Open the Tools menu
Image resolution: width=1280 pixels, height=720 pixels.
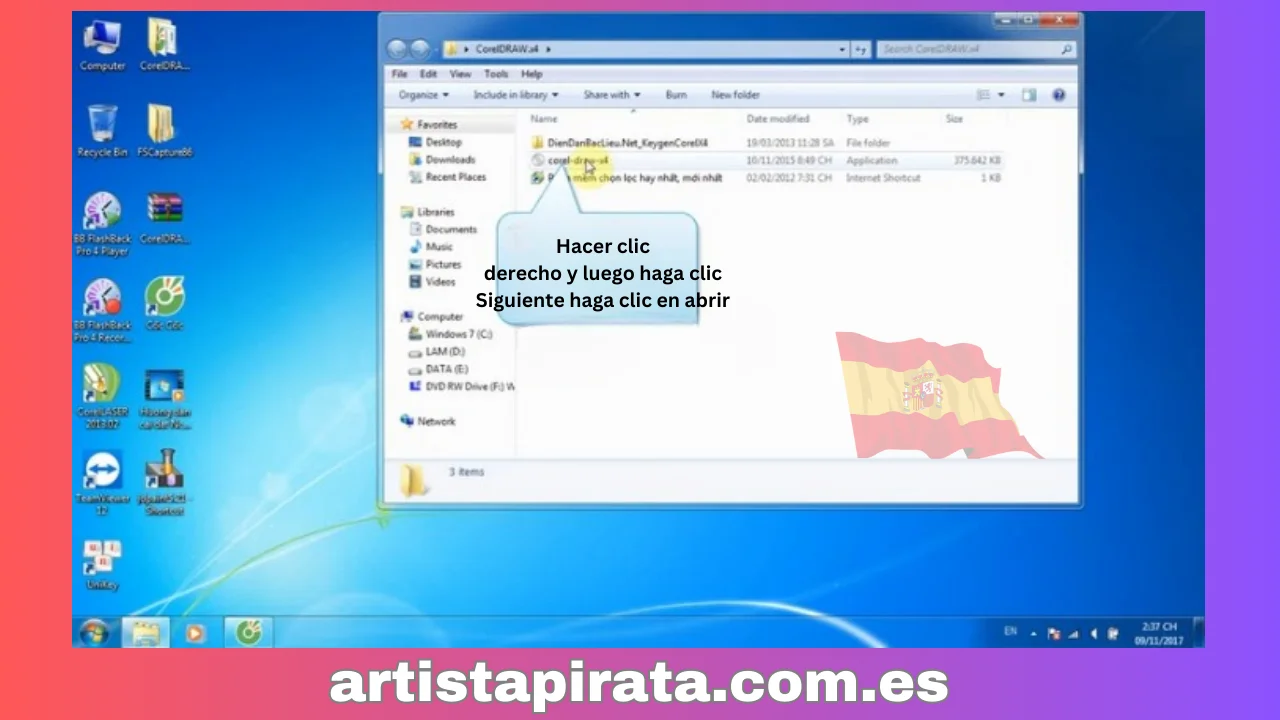pos(496,74)
